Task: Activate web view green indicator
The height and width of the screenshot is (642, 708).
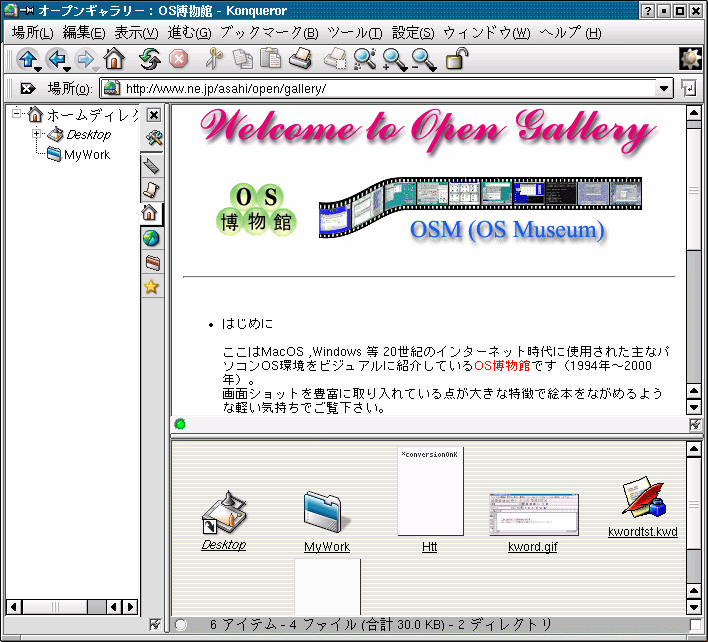Action: point(180,424)
